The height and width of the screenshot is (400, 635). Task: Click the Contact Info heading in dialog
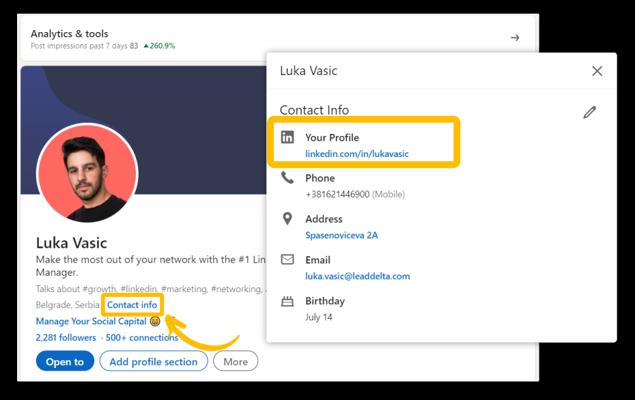click(x=314, y=110)
